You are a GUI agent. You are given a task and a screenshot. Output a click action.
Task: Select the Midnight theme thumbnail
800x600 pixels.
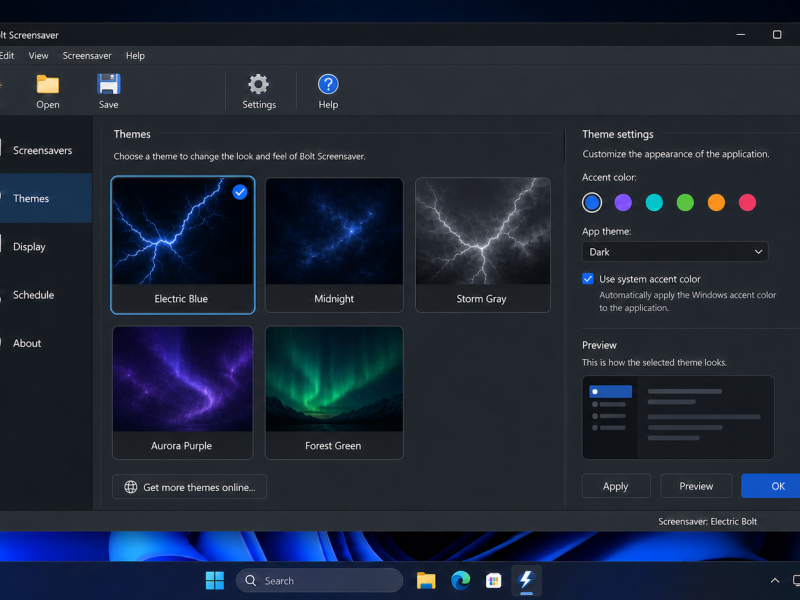pos(334,245)
